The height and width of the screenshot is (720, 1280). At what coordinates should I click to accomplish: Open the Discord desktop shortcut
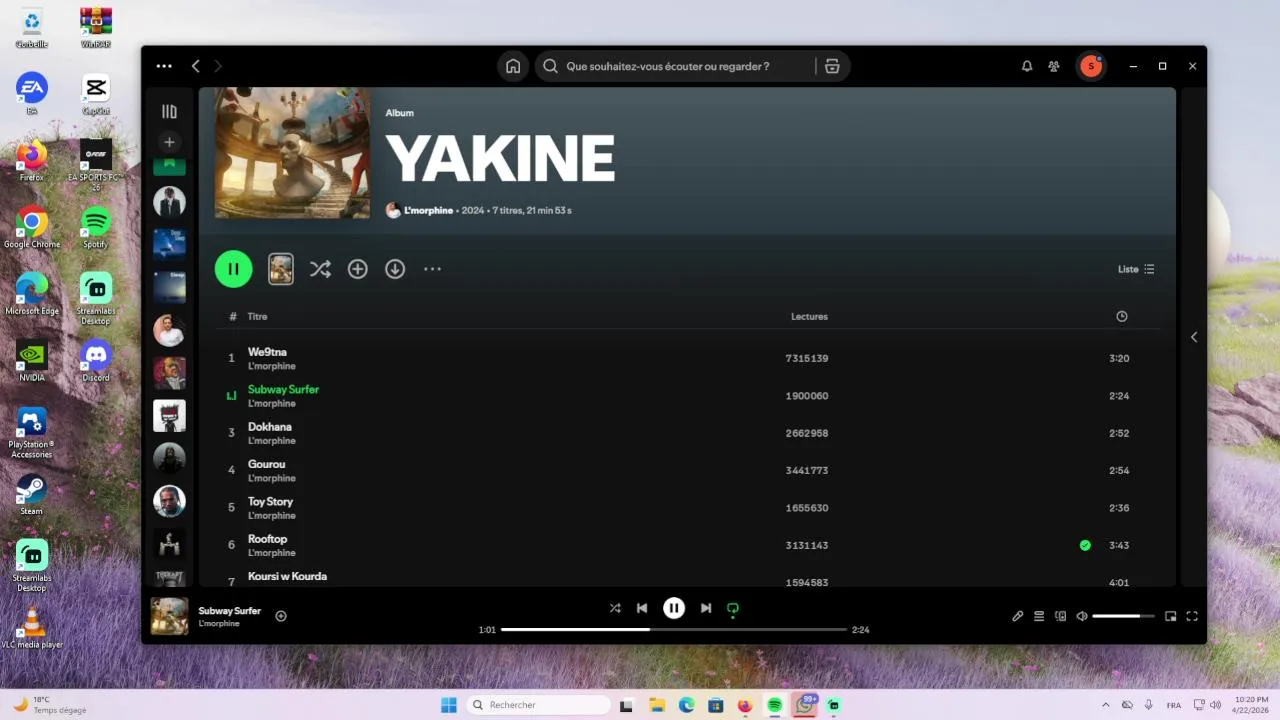pyautogui.click(x=96, y=360)
